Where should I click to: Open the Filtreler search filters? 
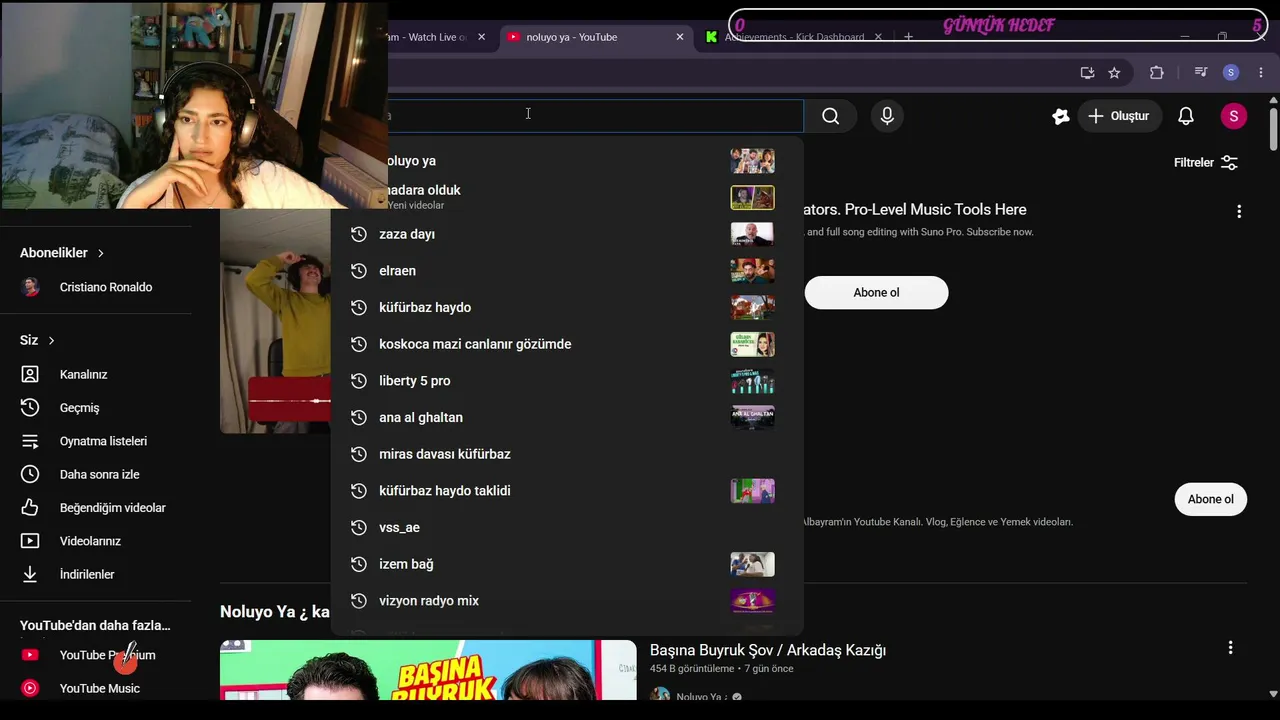click(1206, 162)
